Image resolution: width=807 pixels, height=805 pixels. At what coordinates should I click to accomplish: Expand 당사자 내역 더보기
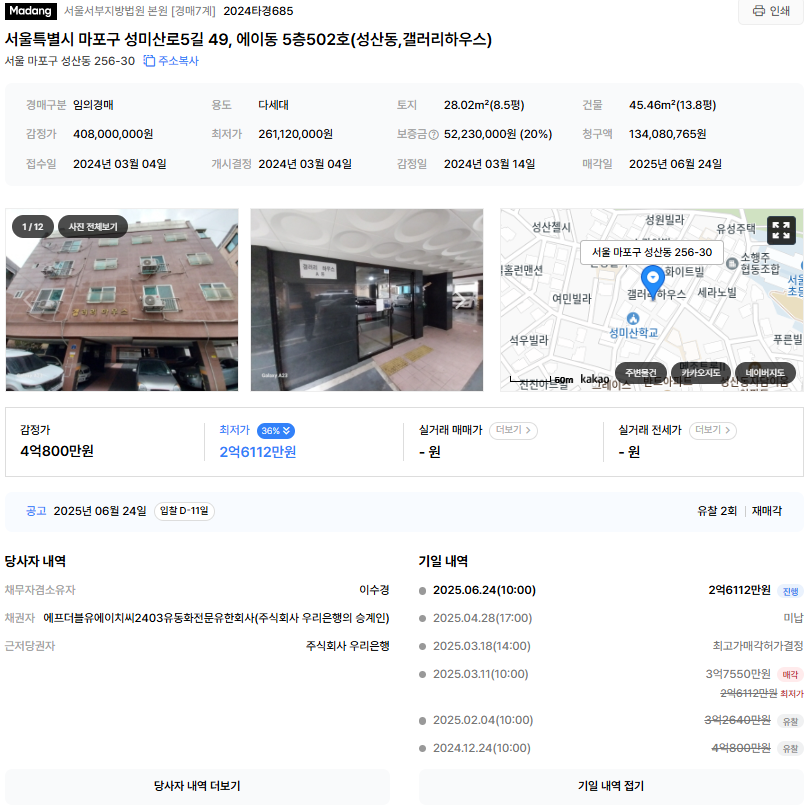click(197, 786)
